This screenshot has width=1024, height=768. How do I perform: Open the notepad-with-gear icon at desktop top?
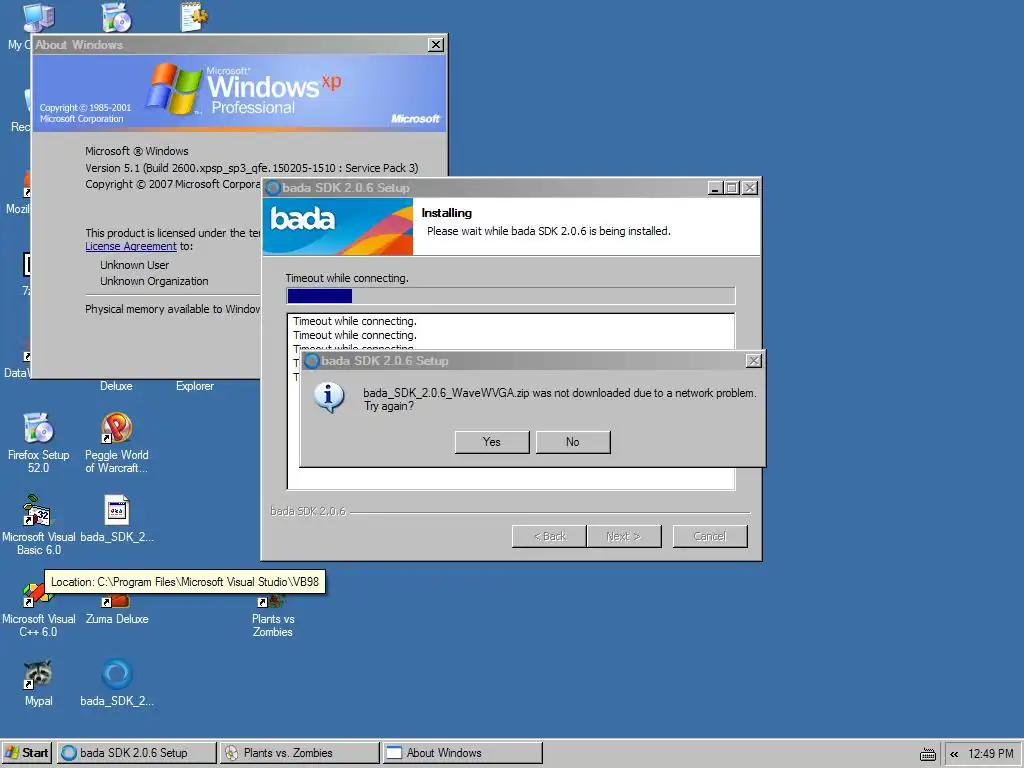coord(194,17)
